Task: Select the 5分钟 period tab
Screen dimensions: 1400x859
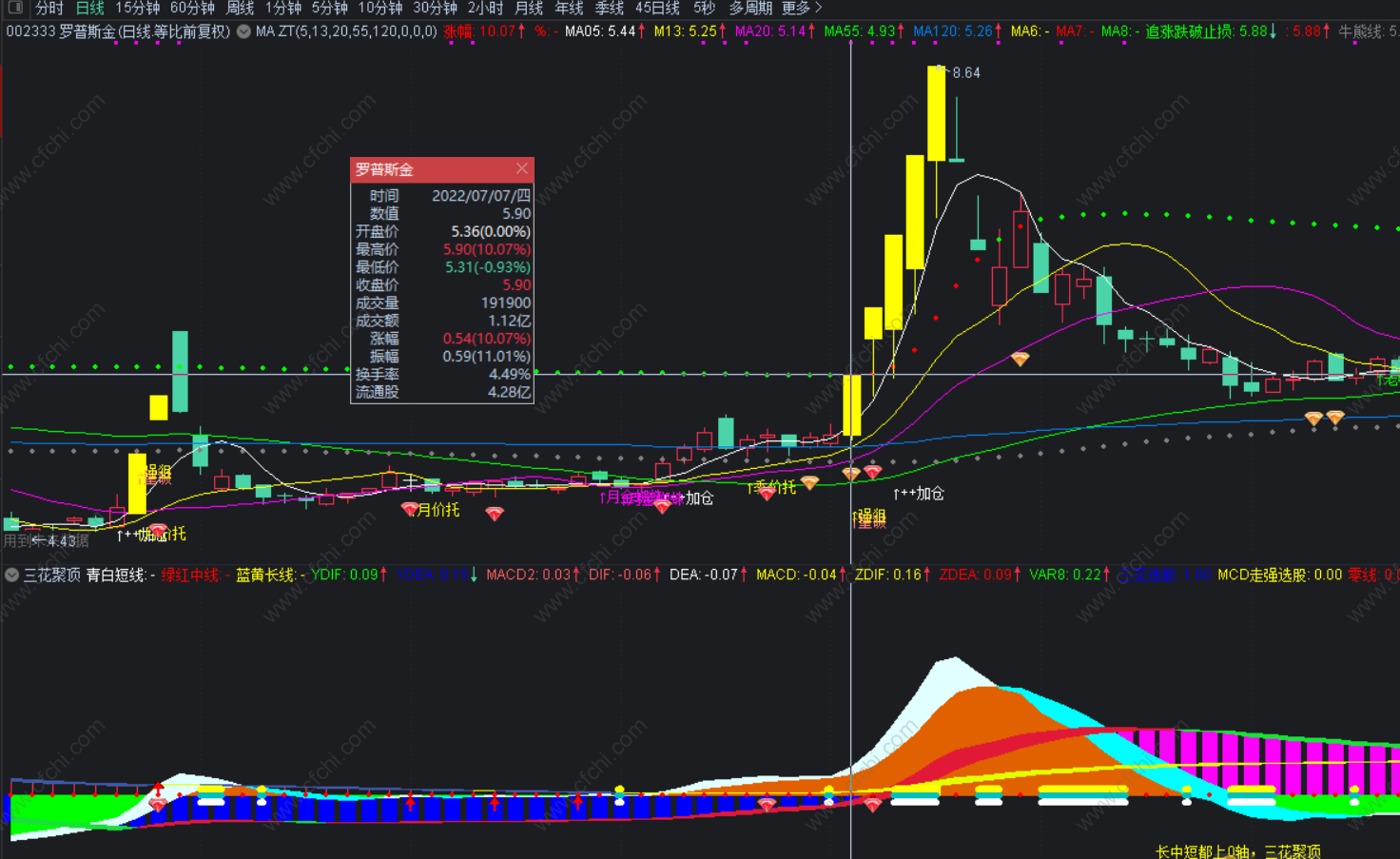Action: [330, 8]
